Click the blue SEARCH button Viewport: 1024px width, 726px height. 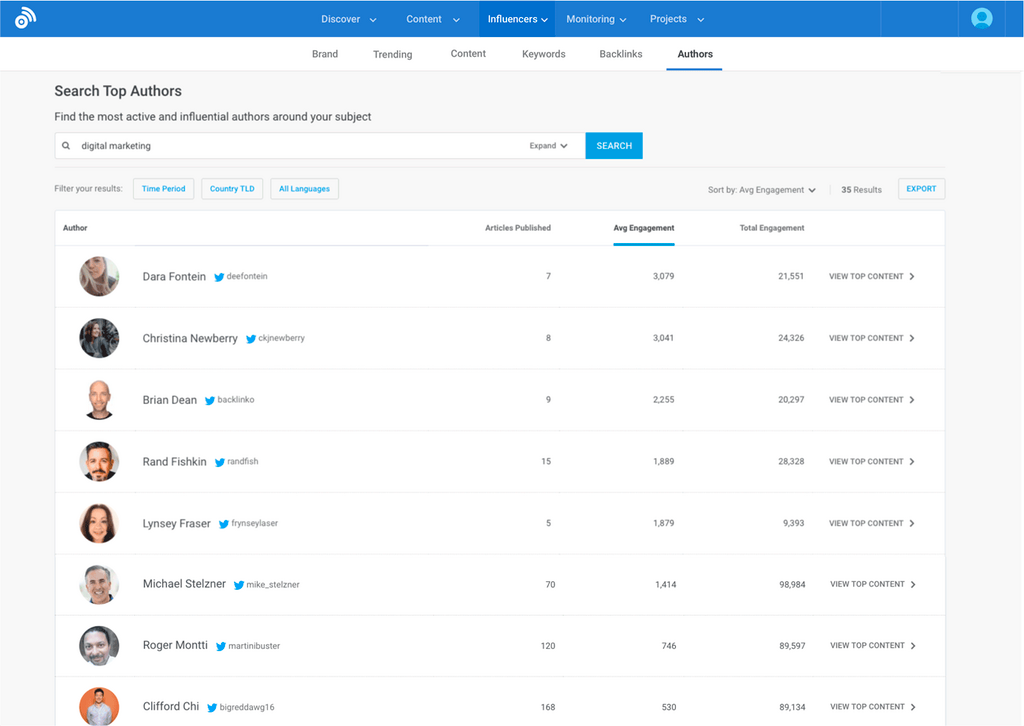pos(614,146)
